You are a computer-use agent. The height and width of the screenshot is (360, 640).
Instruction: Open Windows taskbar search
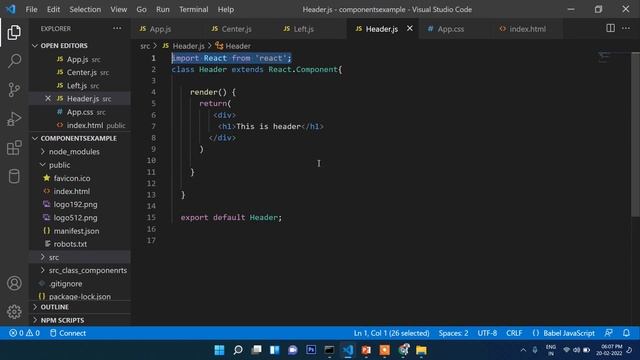click(238, 350)
